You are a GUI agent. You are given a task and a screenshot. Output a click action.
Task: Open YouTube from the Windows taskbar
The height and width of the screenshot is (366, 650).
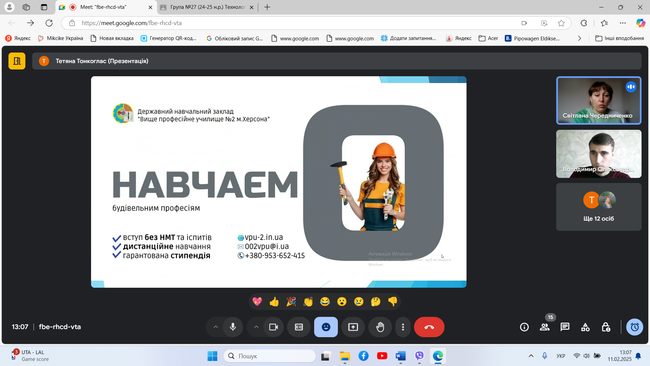382,356
